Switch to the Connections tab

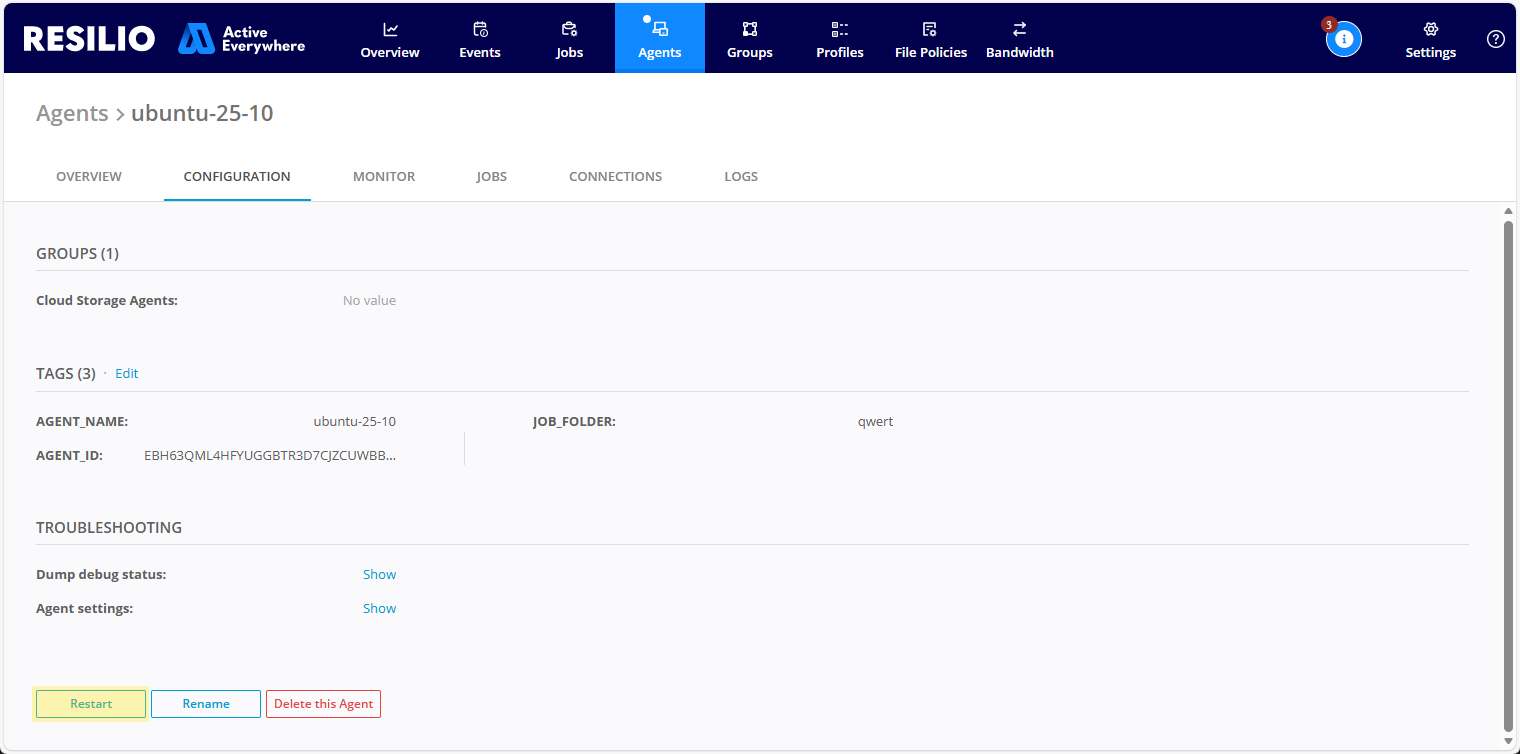coord(615,177)
